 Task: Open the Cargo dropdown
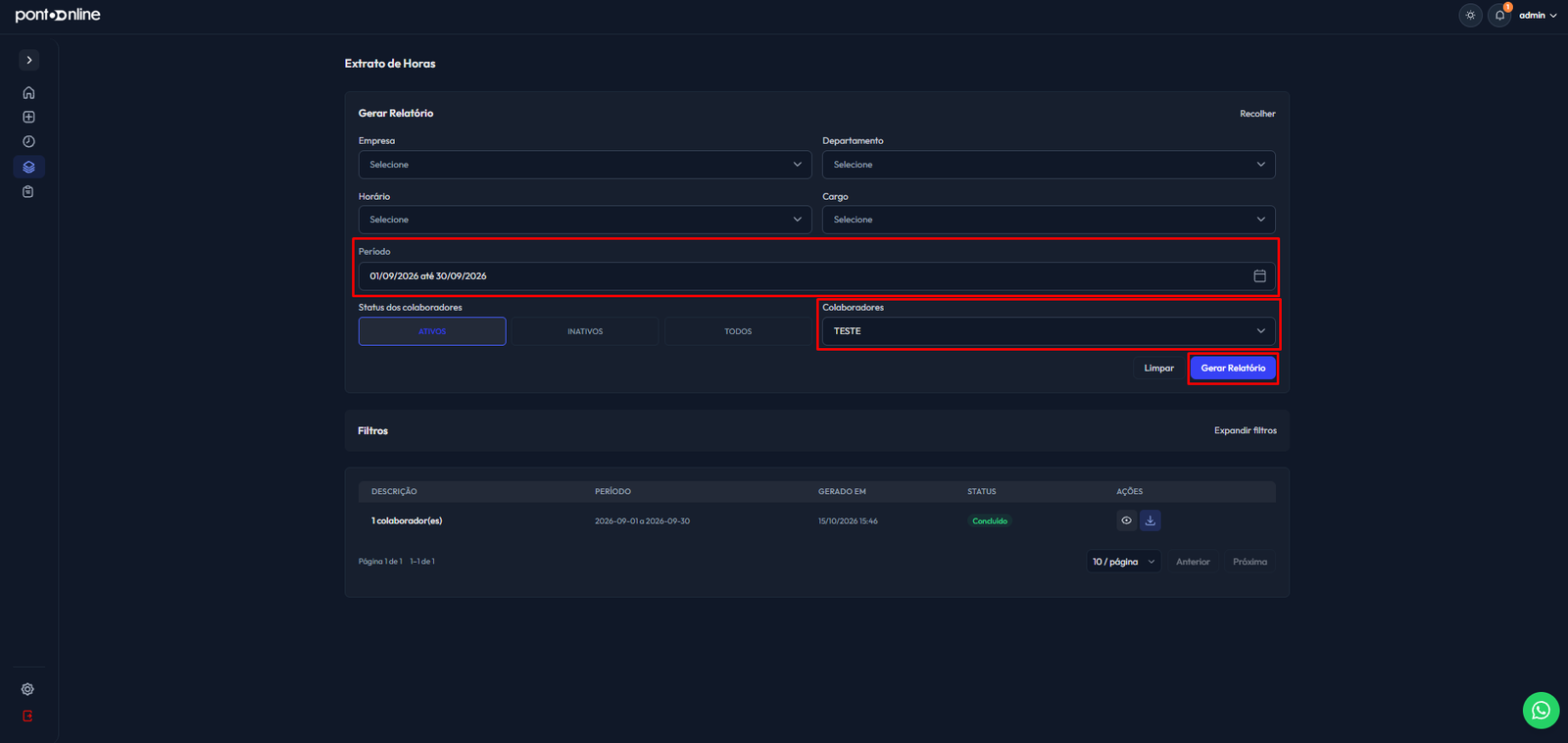point(1049,220)
